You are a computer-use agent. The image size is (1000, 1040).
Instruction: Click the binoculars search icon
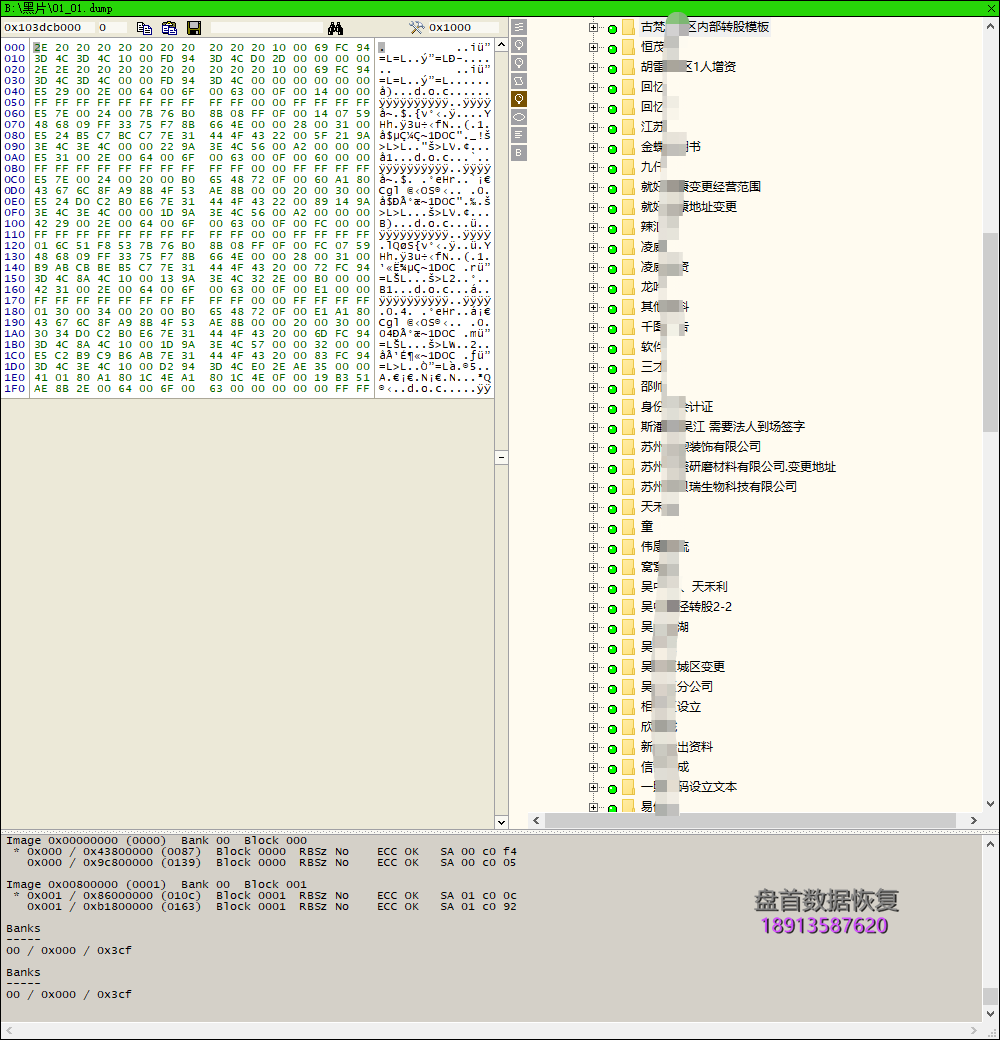(x=336, y=28)
